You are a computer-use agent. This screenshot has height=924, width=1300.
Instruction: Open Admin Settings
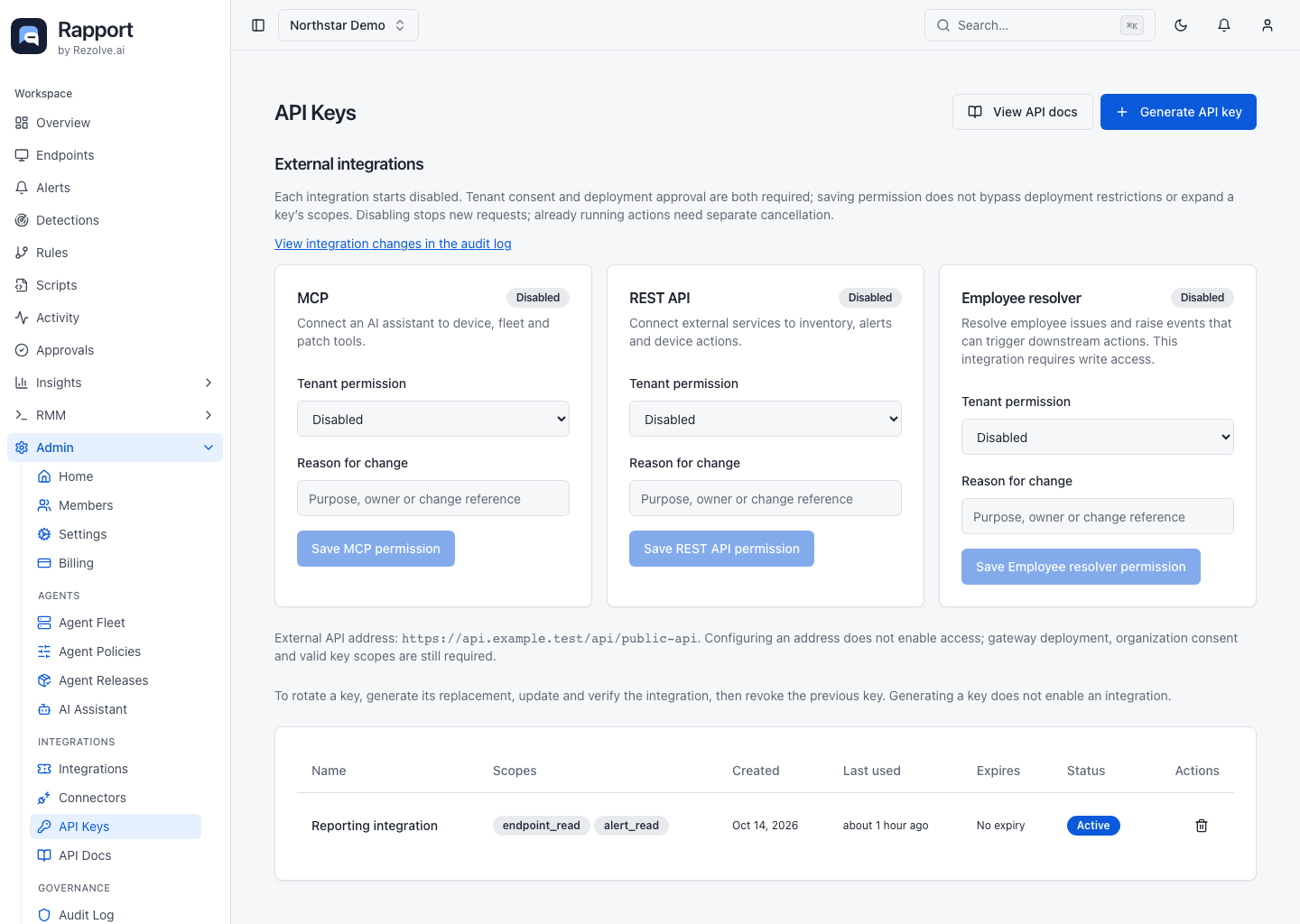(x=116, y=534)
